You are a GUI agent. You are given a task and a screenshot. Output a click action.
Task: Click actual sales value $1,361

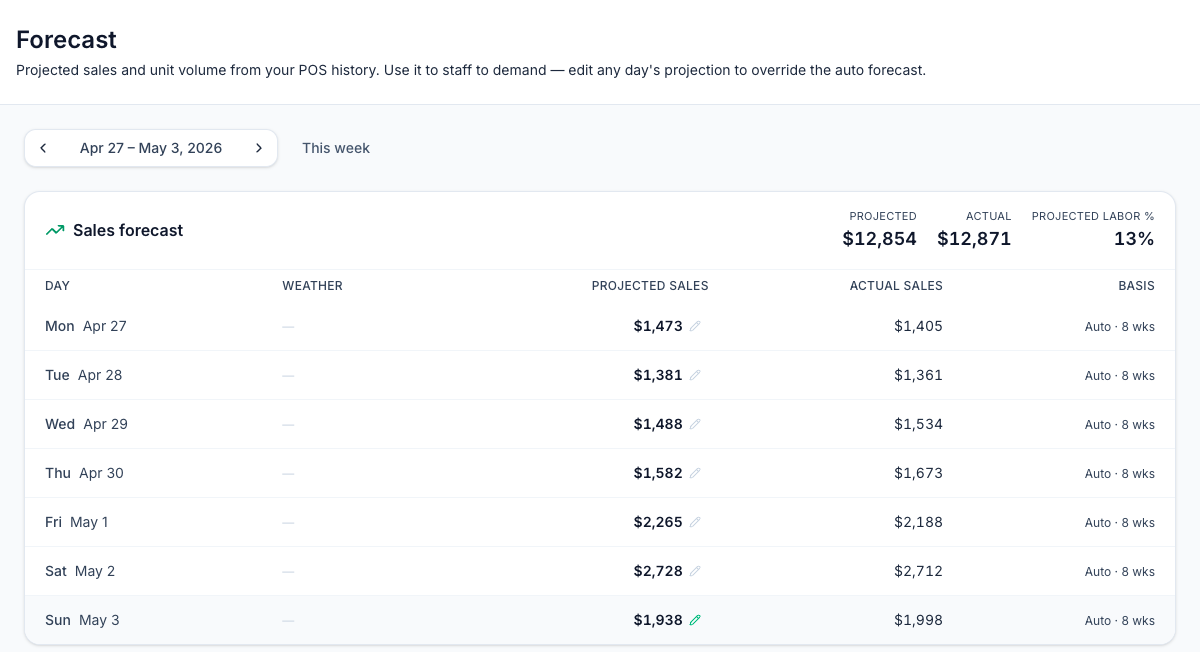[x=918, y=375]
